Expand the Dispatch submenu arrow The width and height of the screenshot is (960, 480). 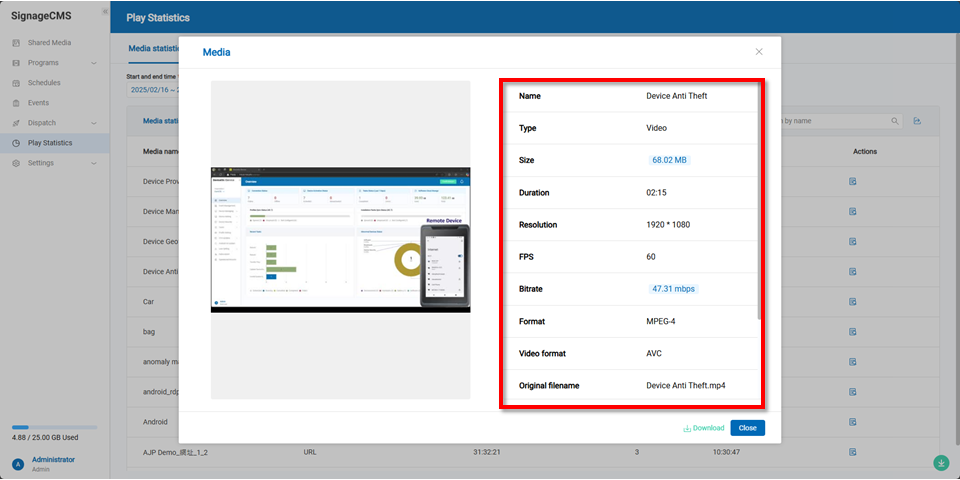tap(94, 123)
